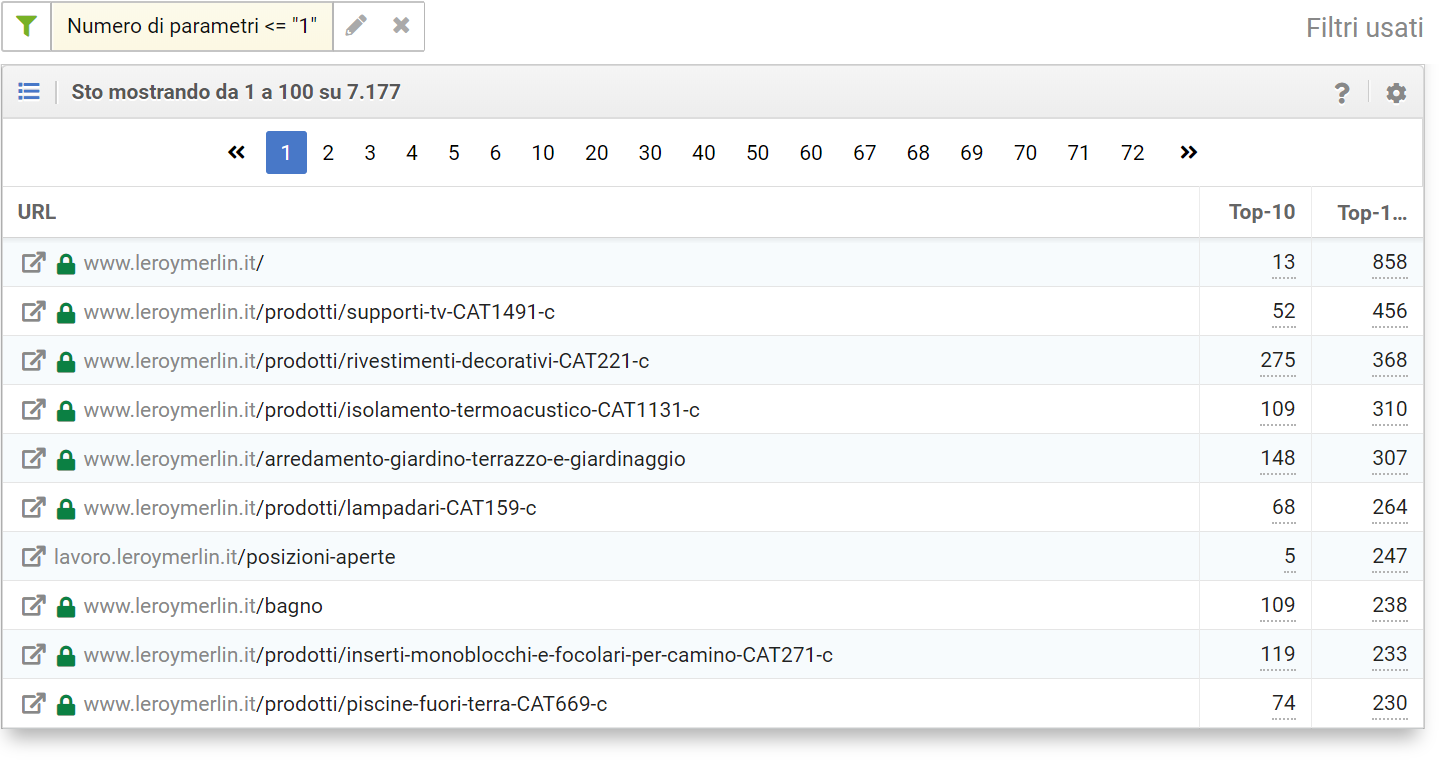Go to last page with double right arrow
The width and height of the screenshot is (1443, 768).
1188,152
